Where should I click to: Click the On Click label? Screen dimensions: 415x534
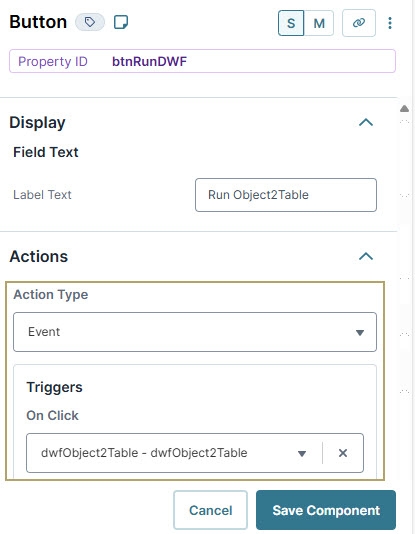click(x=52, y=415)
